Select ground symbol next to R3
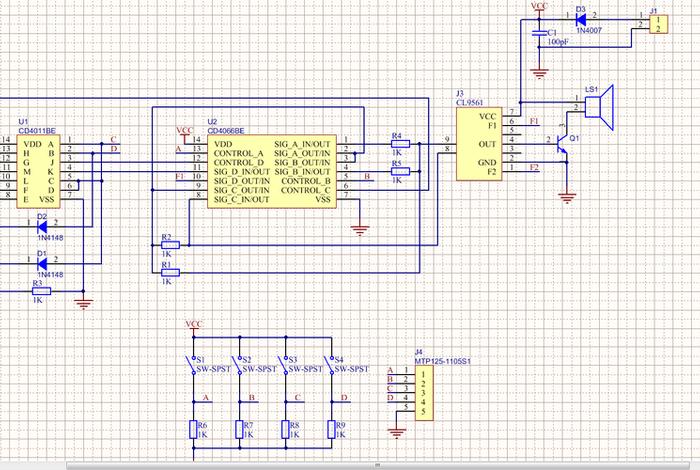The width and height of the screenshot is (700, 470). point(83,304)
